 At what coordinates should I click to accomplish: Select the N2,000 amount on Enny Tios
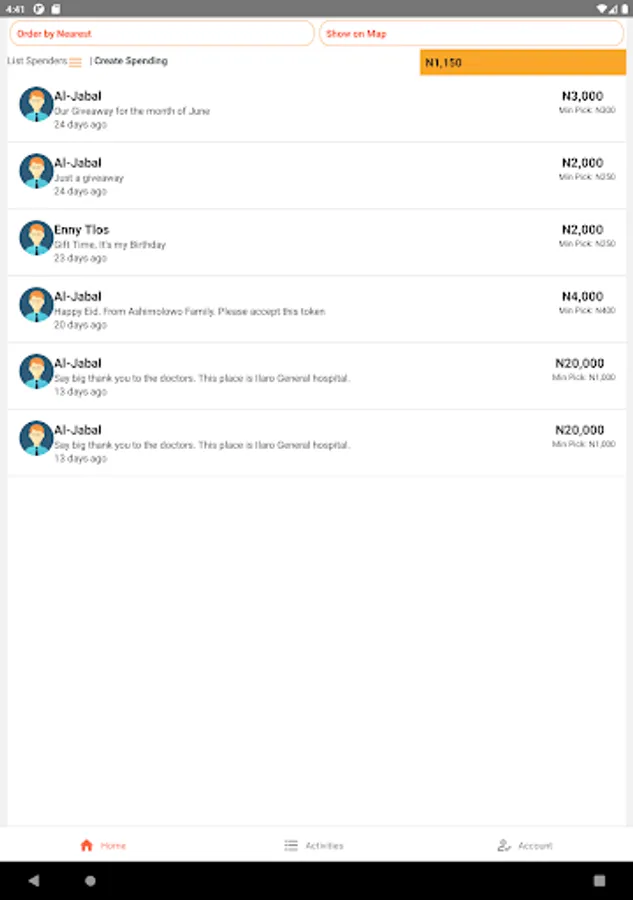click(x=582, y=230)
